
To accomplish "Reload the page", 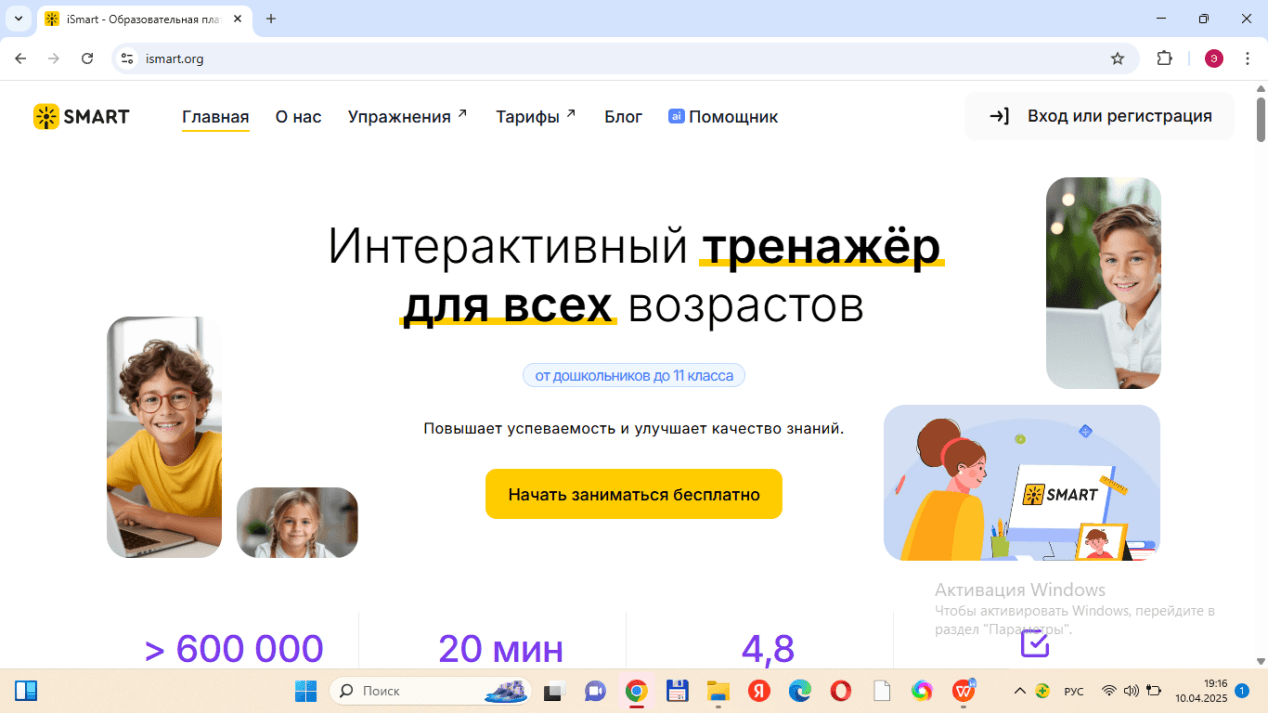I will click(x=87, y=59).
